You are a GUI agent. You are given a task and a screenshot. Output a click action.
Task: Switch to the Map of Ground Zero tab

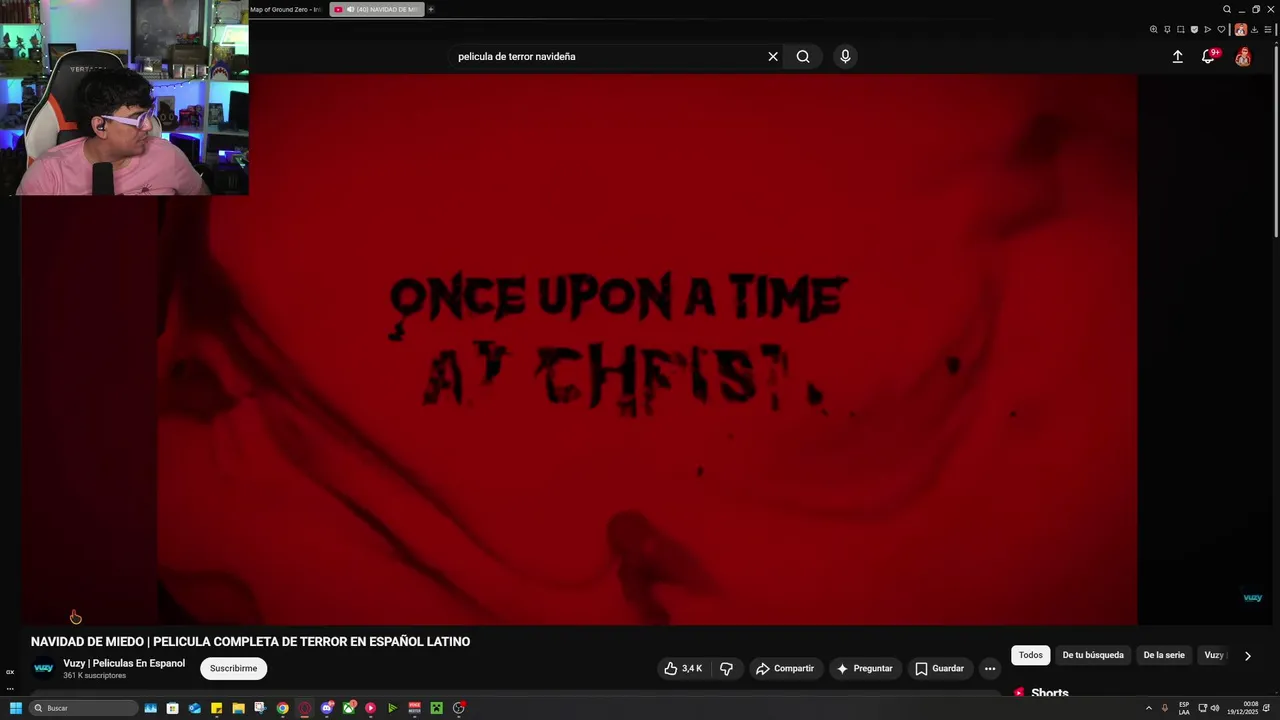click(x=286, y=9)
